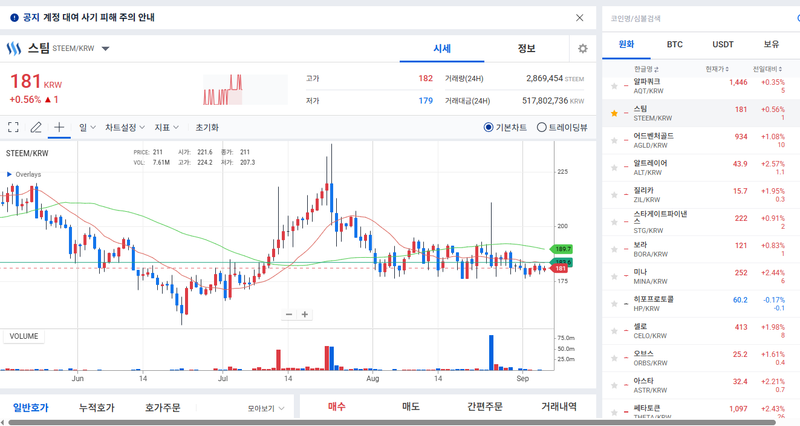Viewport: 800px width, 426px height.
Task: Sort by 전일대비 column header
Action: coord(767,69)
